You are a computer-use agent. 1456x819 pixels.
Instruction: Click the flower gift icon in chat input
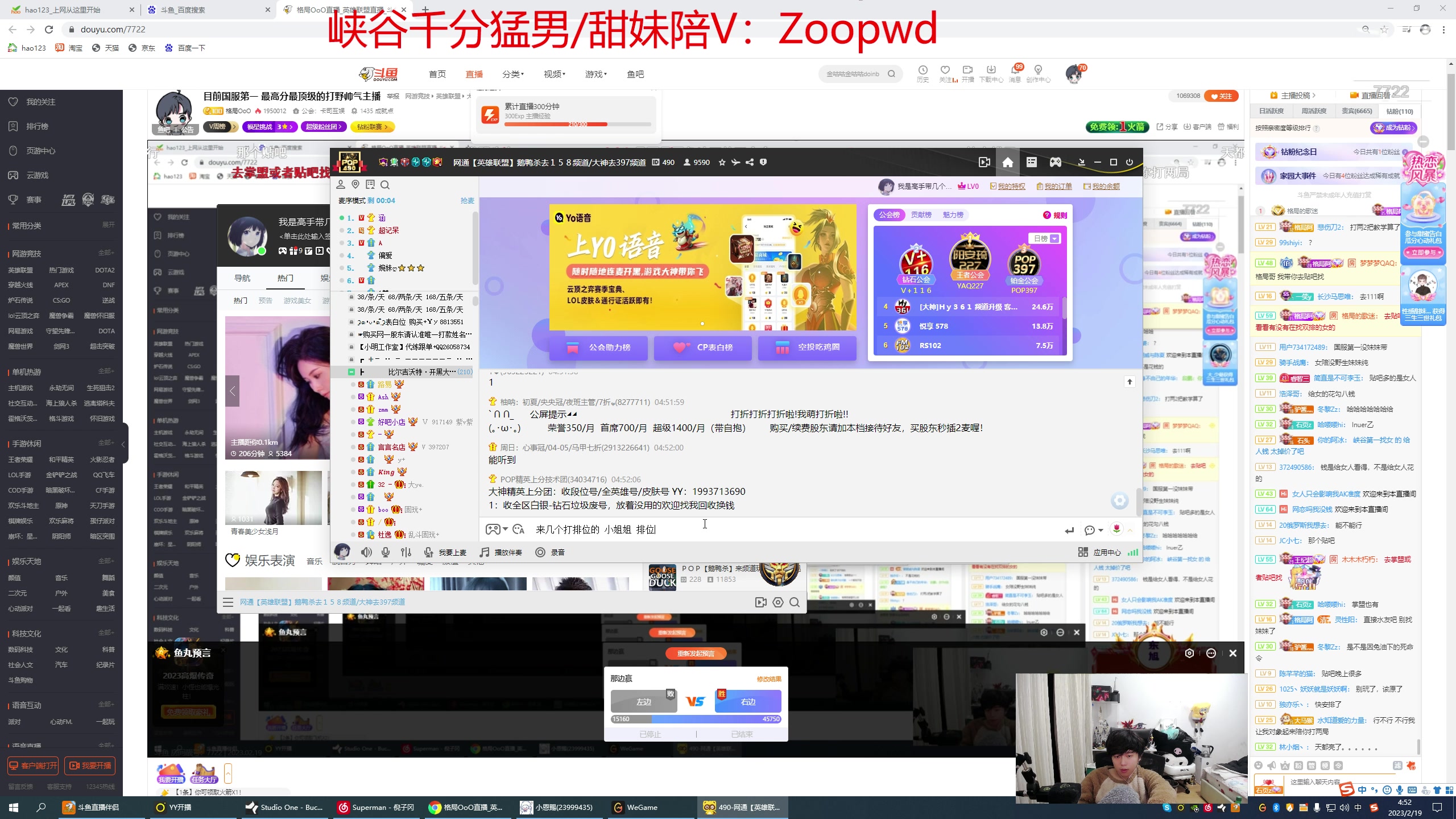point(1116,530)
